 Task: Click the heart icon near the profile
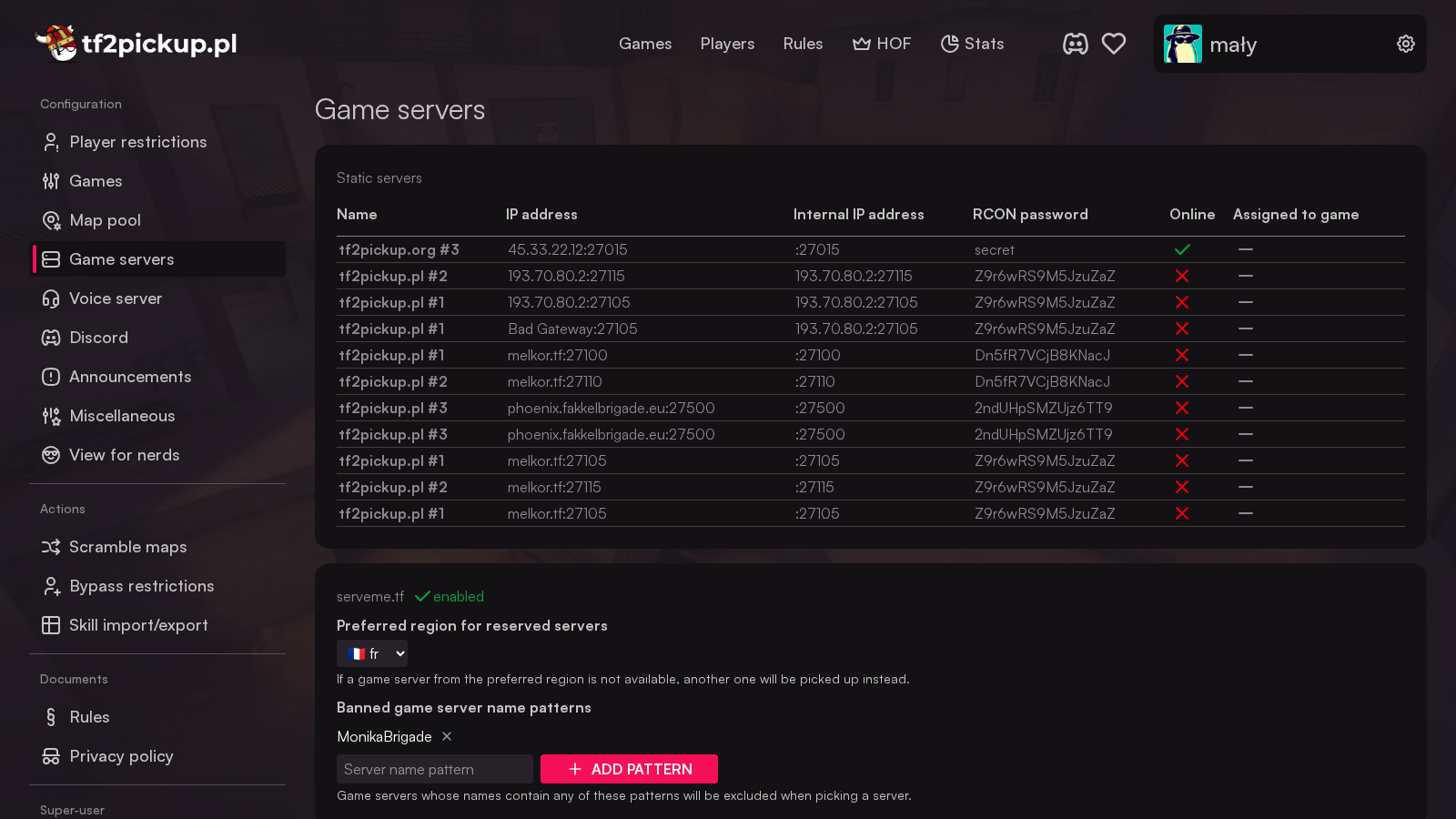coord(1114,43)
